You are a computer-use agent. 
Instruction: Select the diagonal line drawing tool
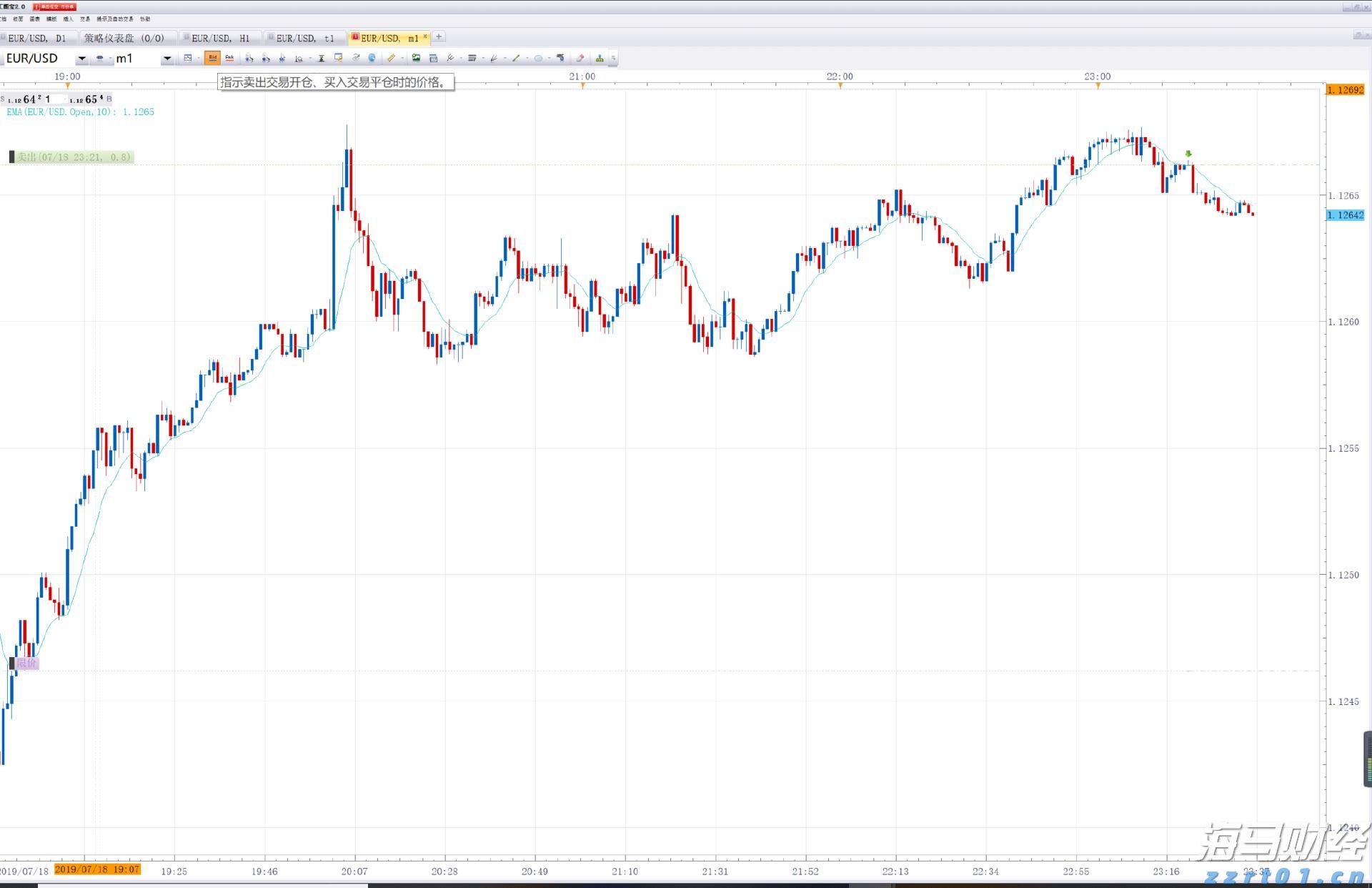tap(516, 58)
